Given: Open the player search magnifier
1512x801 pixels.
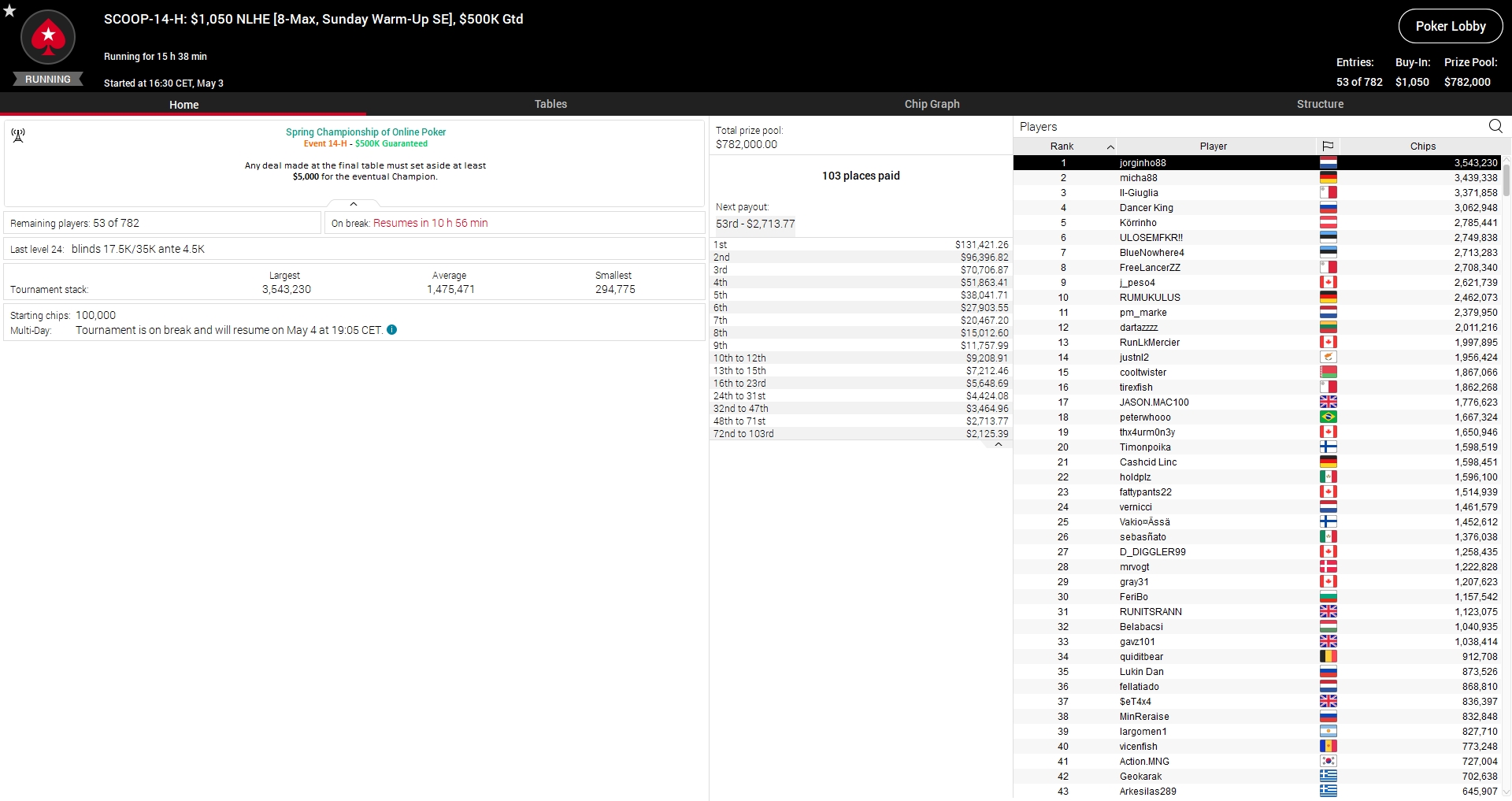Looking at the screenshot, I should point(1495,126).
